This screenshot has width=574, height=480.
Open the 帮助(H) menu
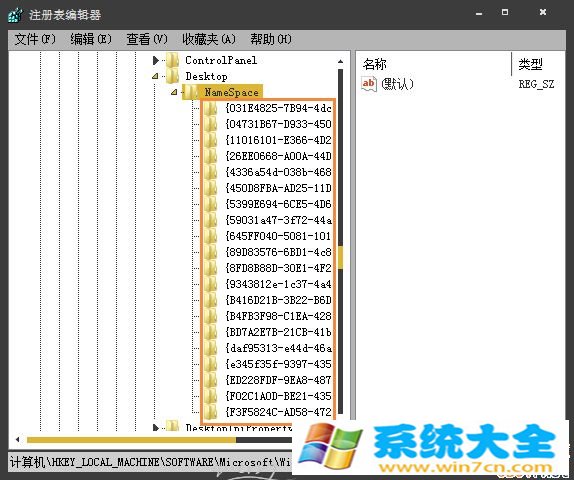pos(271,39)
